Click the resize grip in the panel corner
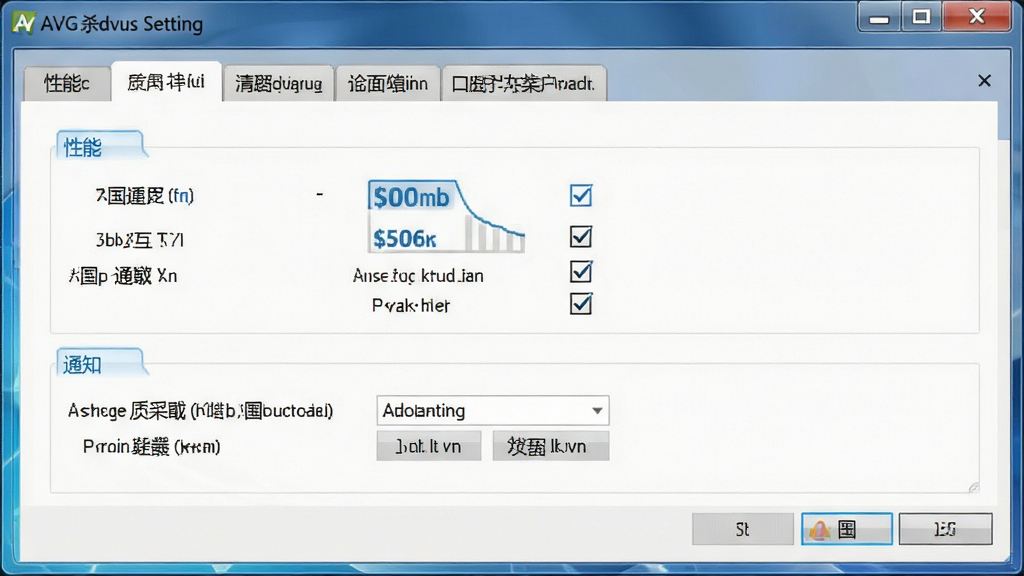This screenshot has width=1024, height=576. [x=973, y=487]
